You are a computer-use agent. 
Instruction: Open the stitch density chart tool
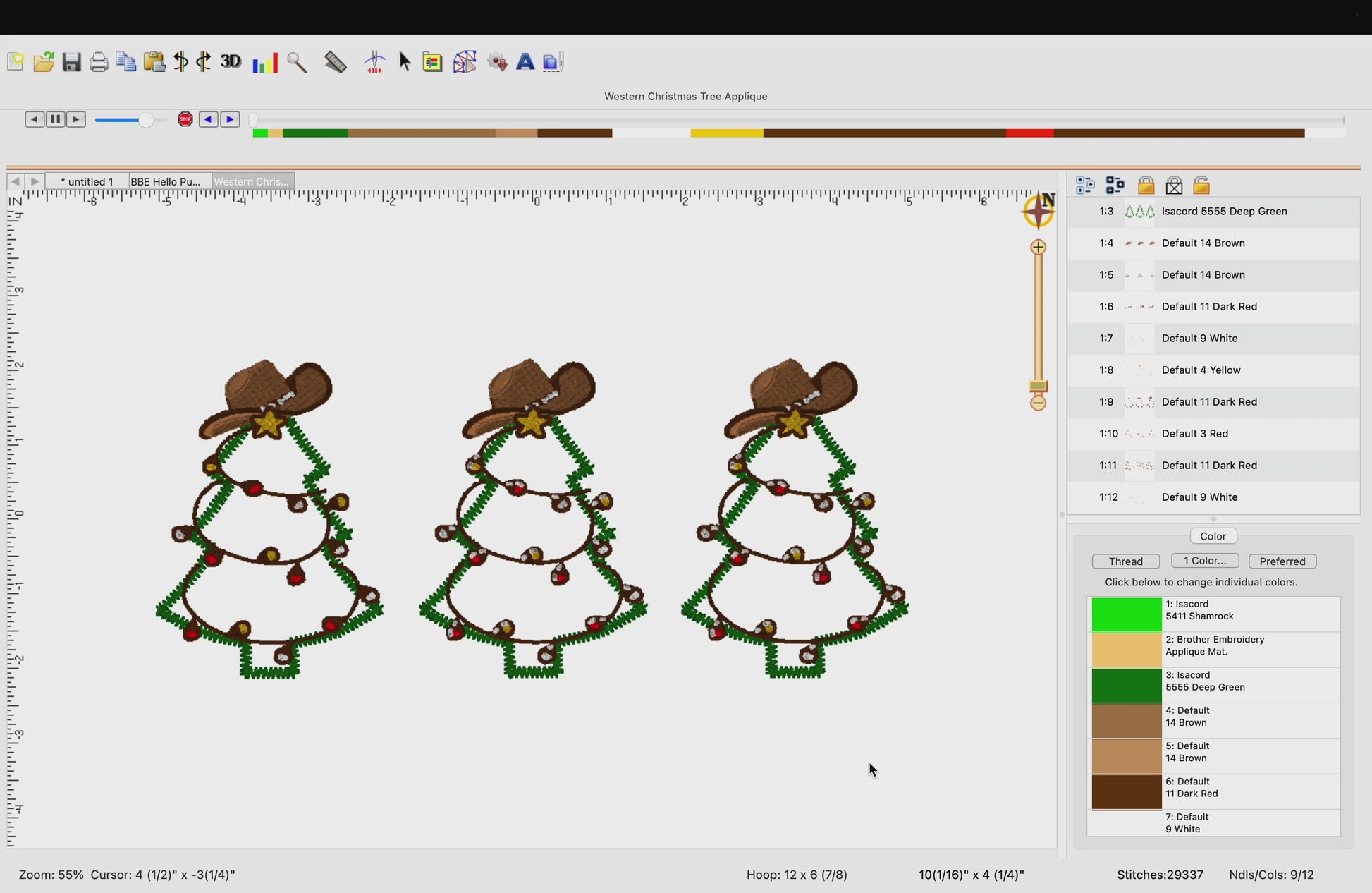264,62
